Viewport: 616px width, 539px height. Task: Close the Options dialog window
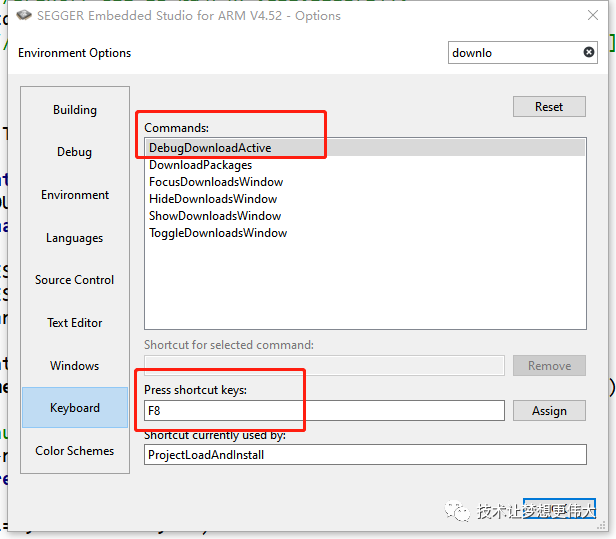(x=592, y=15)
